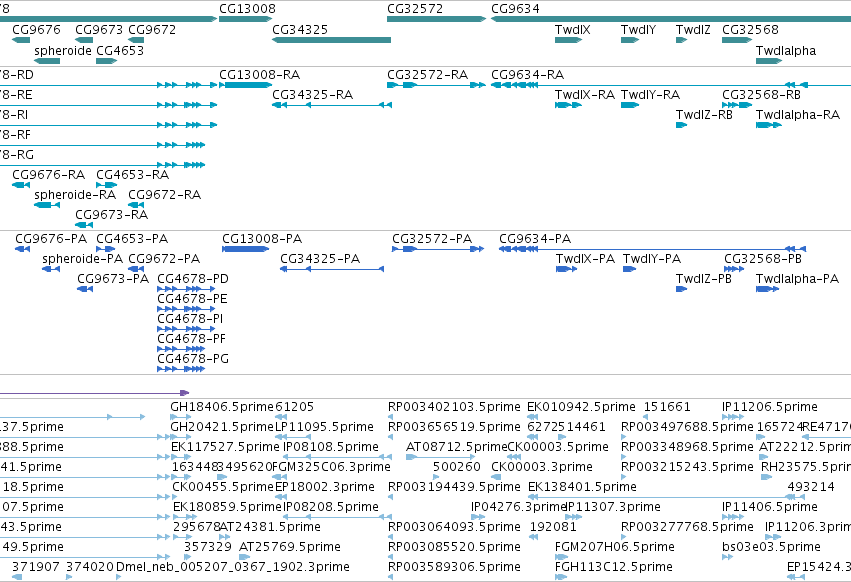Click the Dmel_neb_005207_0367_1902.3prime EST label
The height and width of the screenshot is (582, 851).
click(x=233, y=567)
